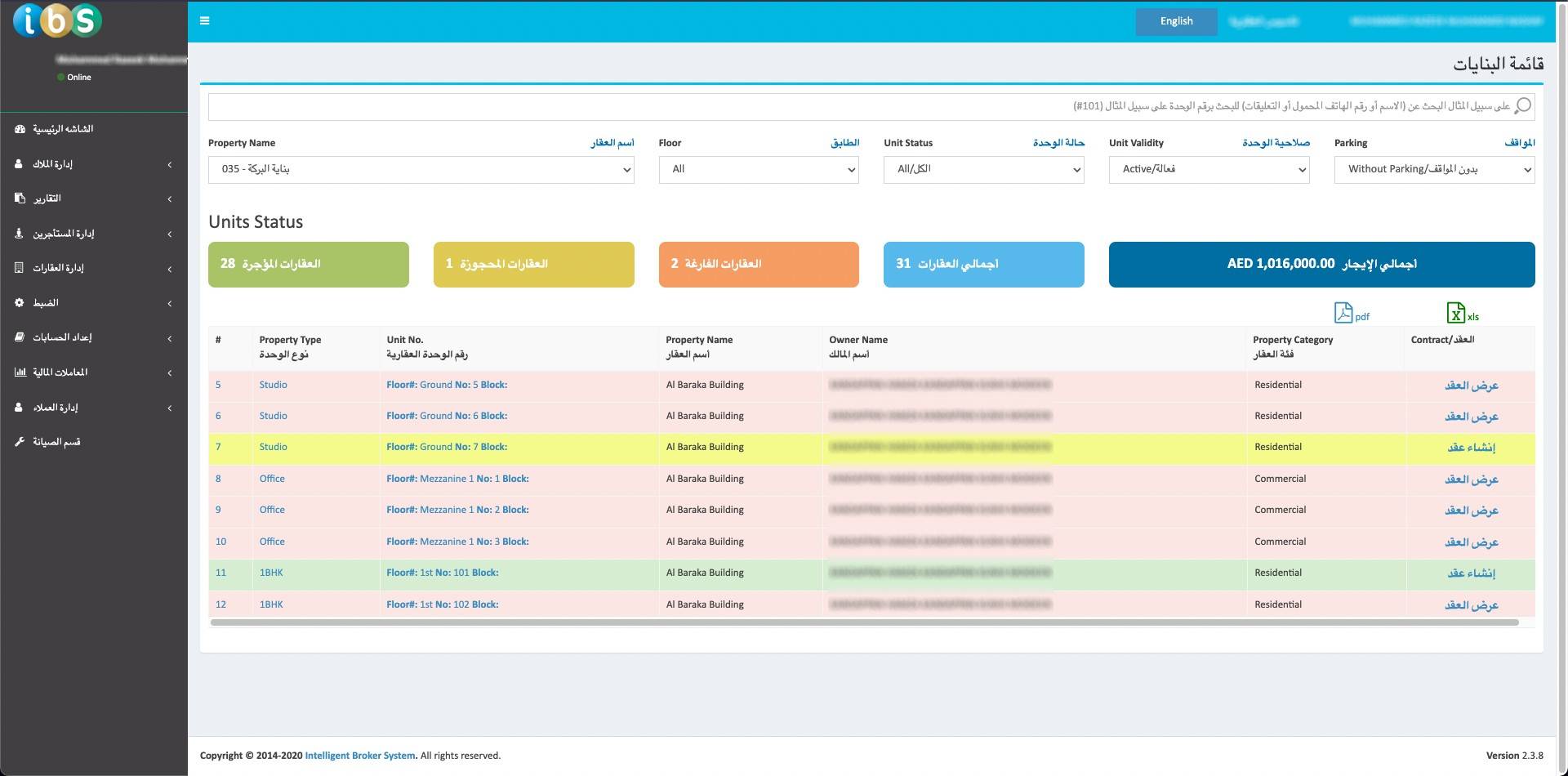This screenshot has width=1568, height=776.
Task: Click the light blue 31 total units card
Action: pyautogui.click(x=984, y=265)
